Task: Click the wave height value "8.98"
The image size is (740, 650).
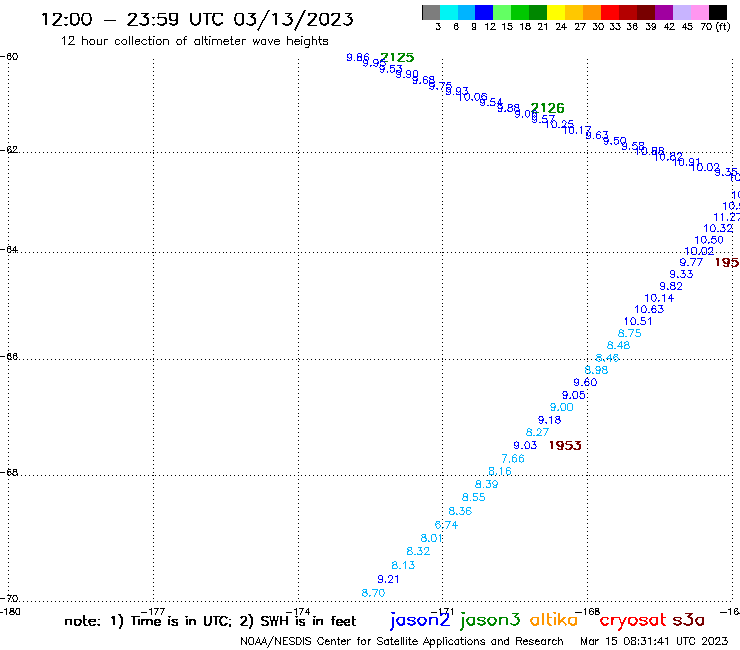Action: pos(597,370)
